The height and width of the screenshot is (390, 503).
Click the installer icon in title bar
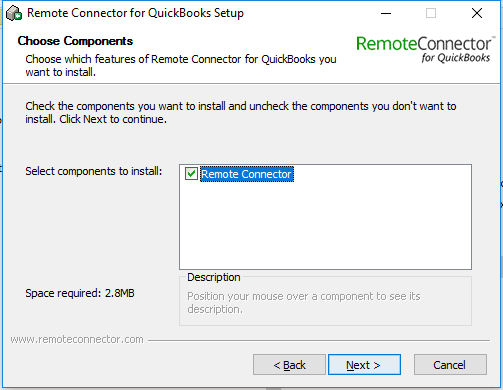[14, 13]
